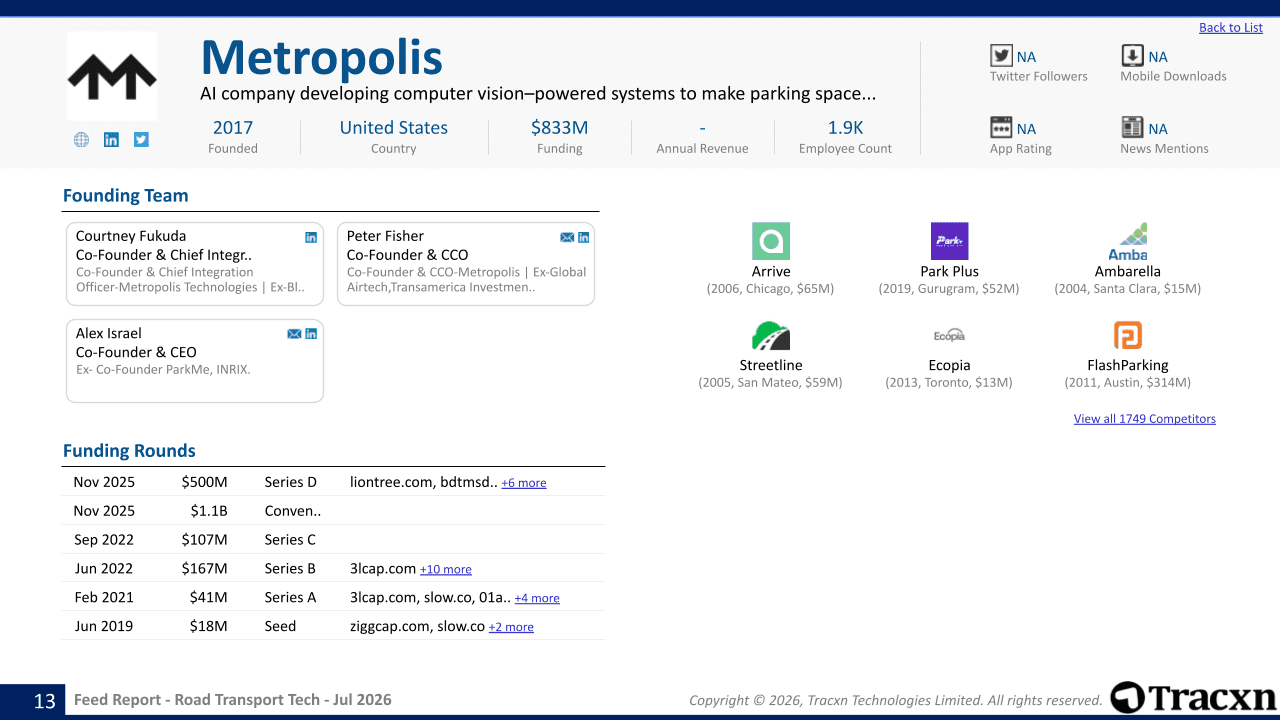This screenshot has height=720, width=1280.
Task: Open Alex Israel's LinkedIn icon
Action: pos(311,334)
